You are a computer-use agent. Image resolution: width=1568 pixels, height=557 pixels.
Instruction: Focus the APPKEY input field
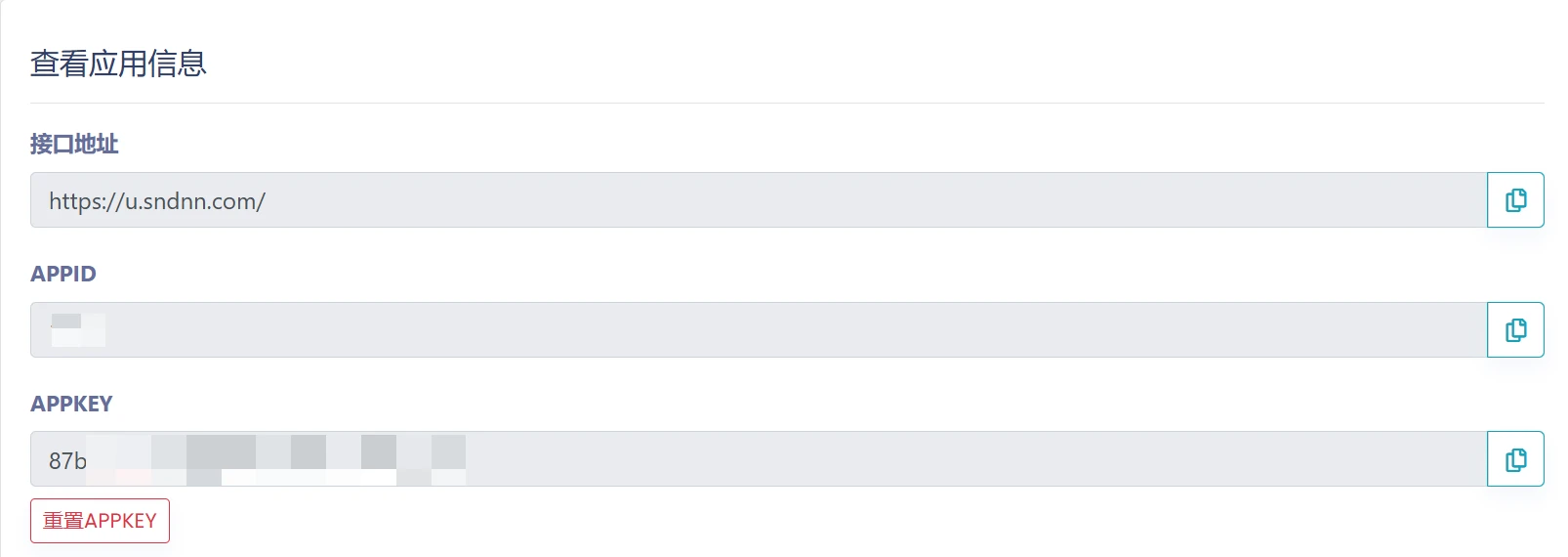tap(759, 459)
